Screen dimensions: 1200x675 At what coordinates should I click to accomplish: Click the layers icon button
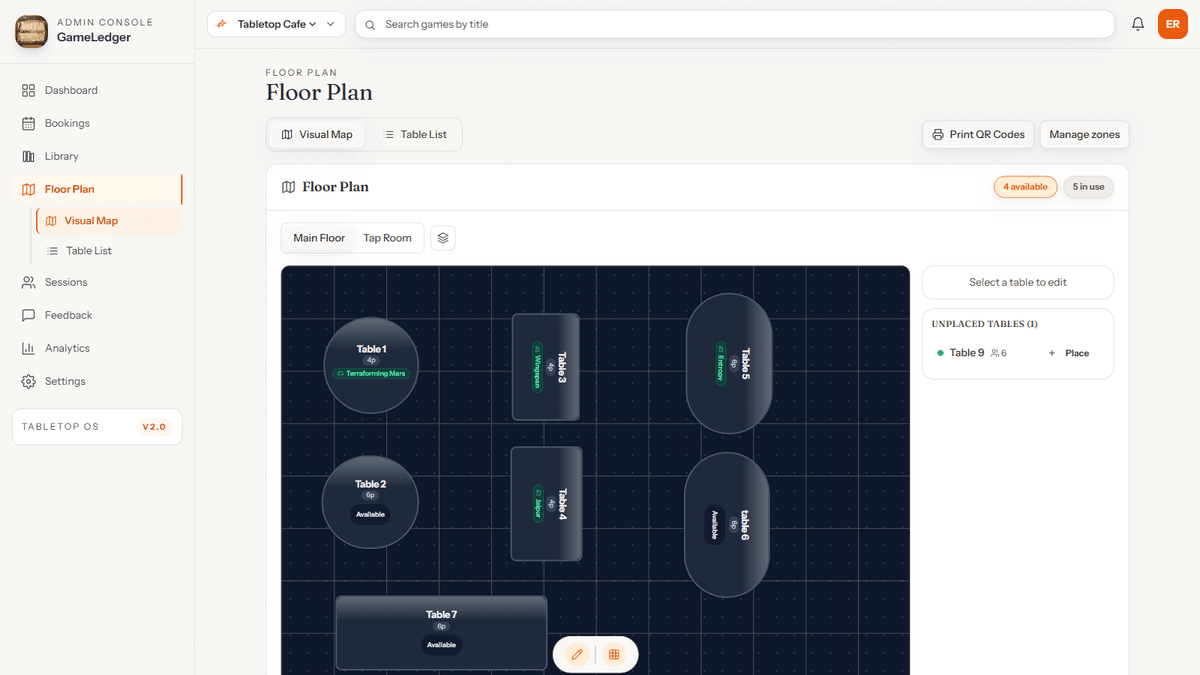(443, 238)
